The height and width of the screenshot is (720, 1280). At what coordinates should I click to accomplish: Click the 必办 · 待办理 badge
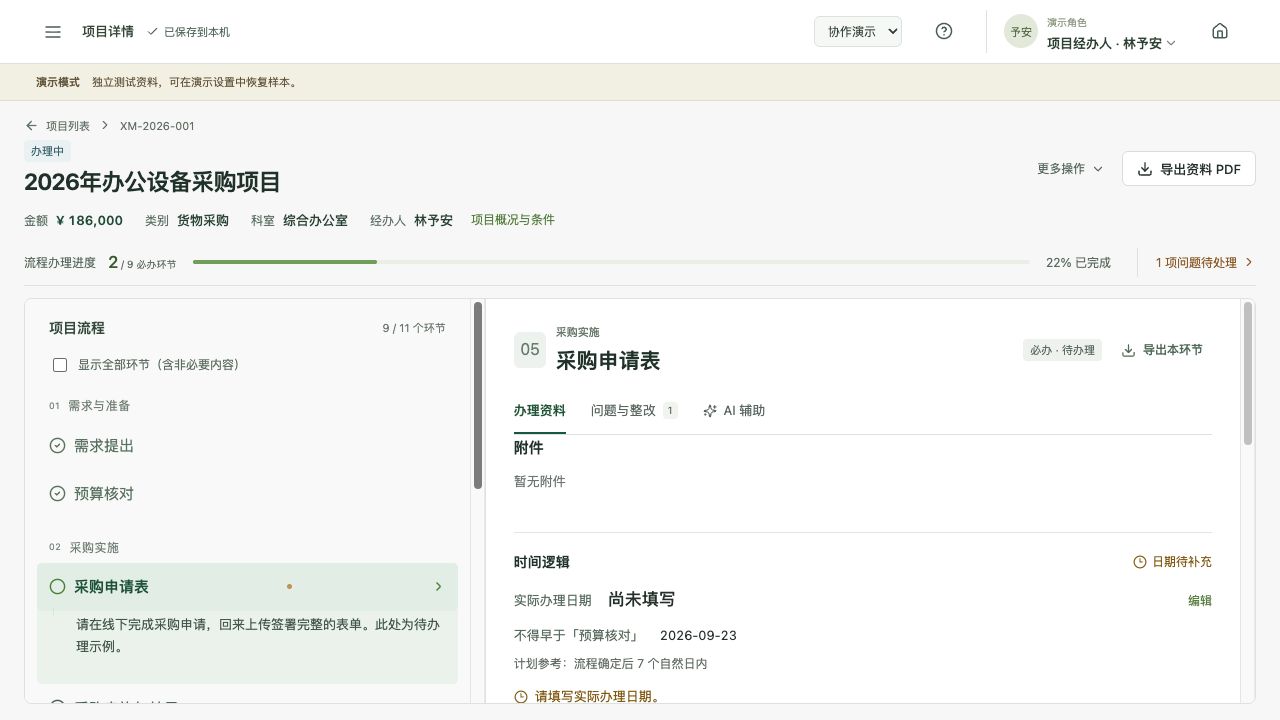1062,350
